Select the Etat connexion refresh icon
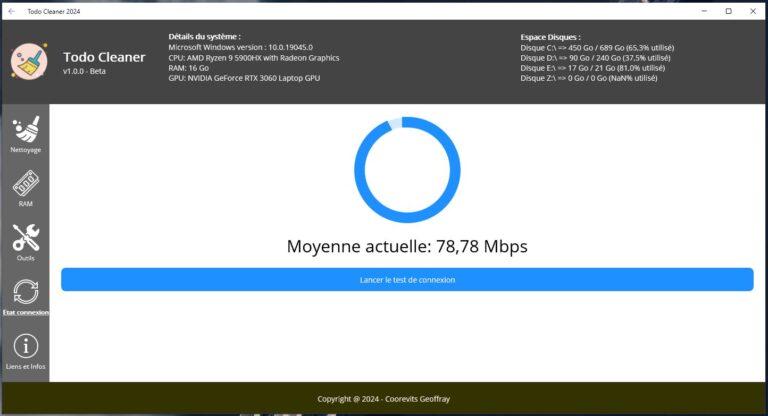This screenshot has height=416, width=768. 25,292
